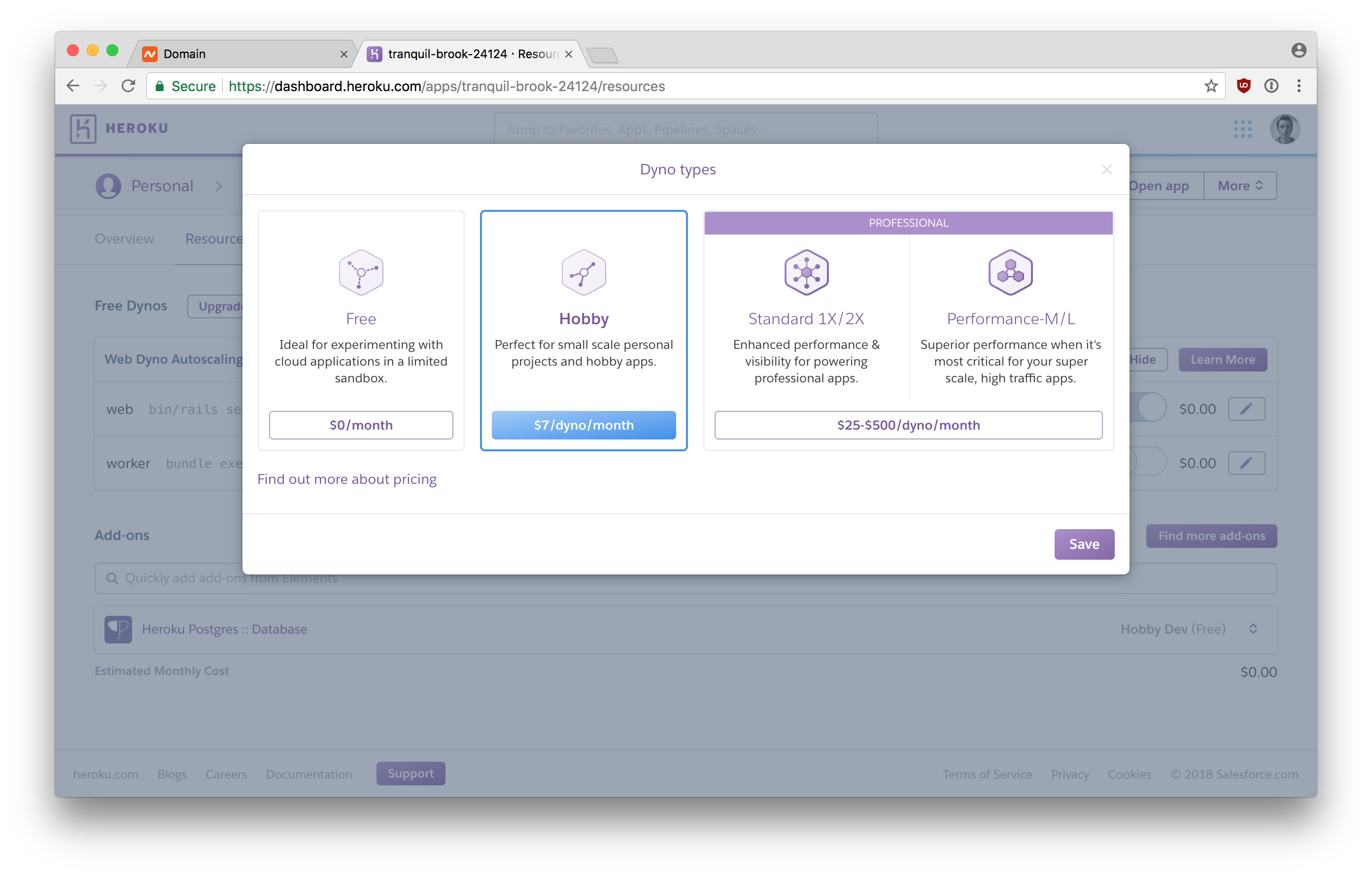Click the Hobby dyno hexagon icon
The image size is (1372, 876).
583,272
